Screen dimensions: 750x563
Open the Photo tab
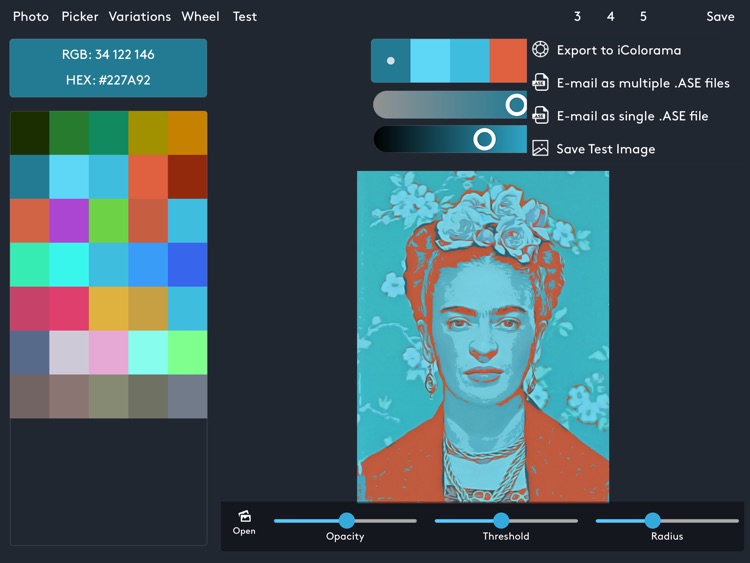tap(31, 17)
